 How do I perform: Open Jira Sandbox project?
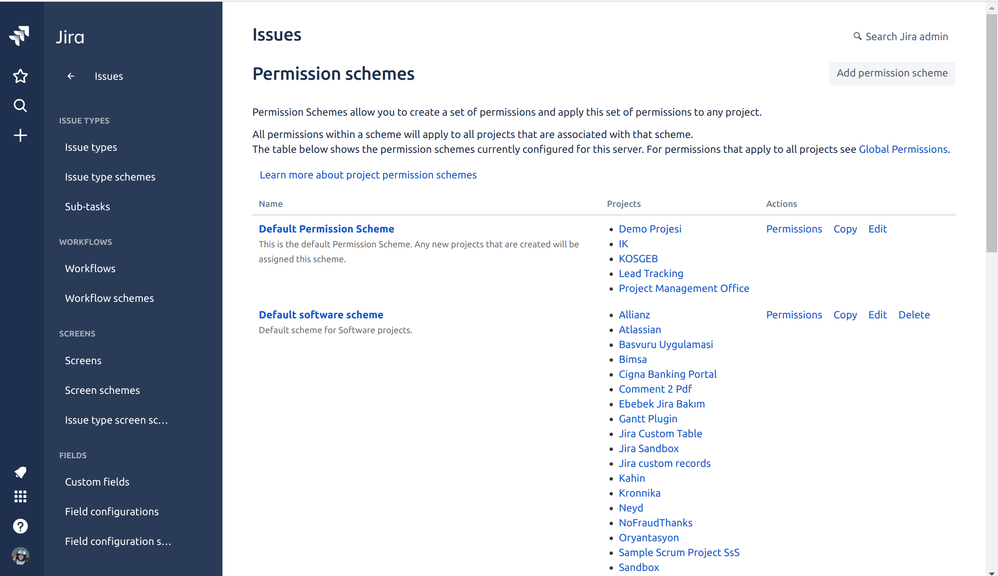[x=649, y=449]
